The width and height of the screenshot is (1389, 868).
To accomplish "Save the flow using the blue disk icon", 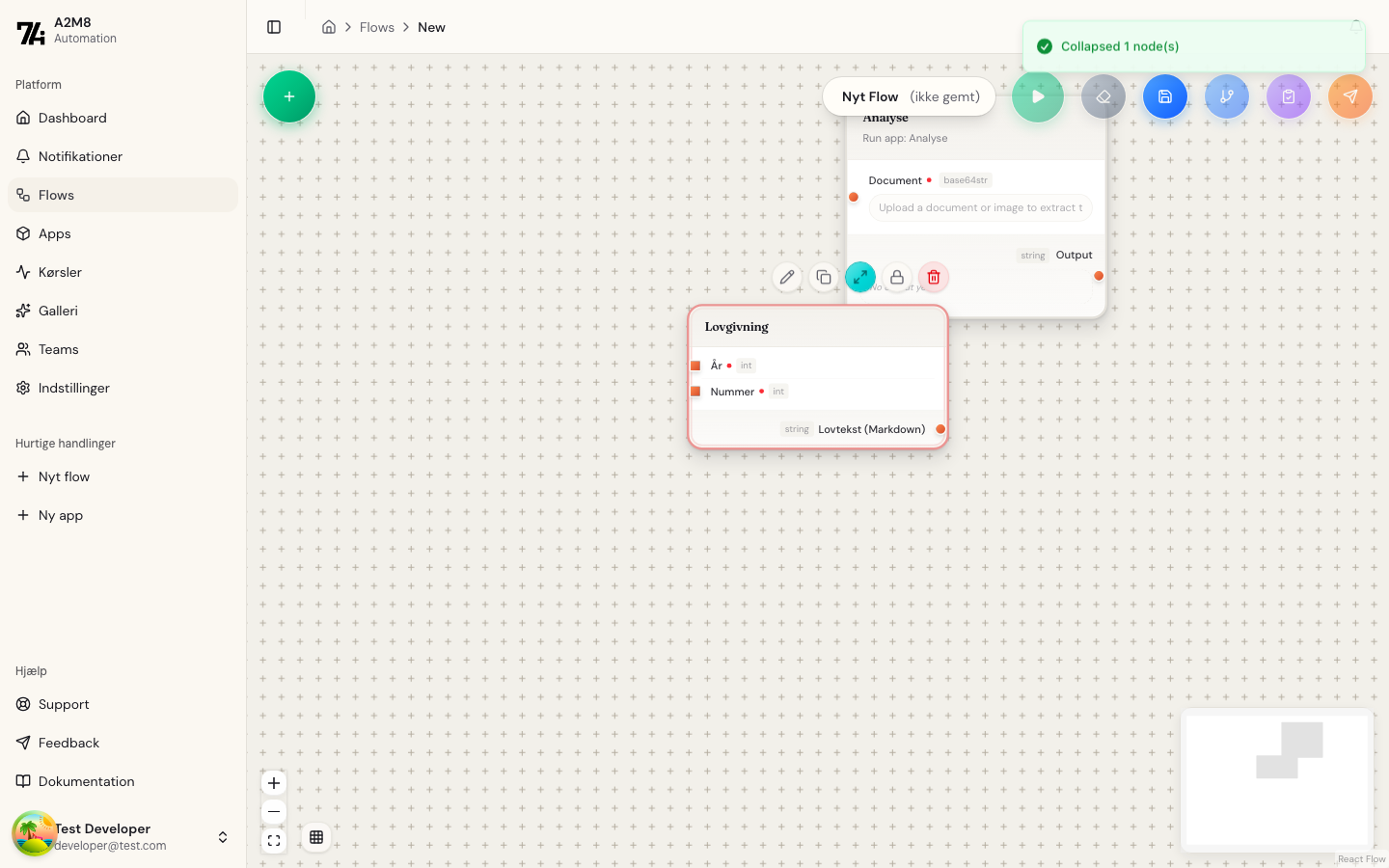I will tap(1164, 96).
